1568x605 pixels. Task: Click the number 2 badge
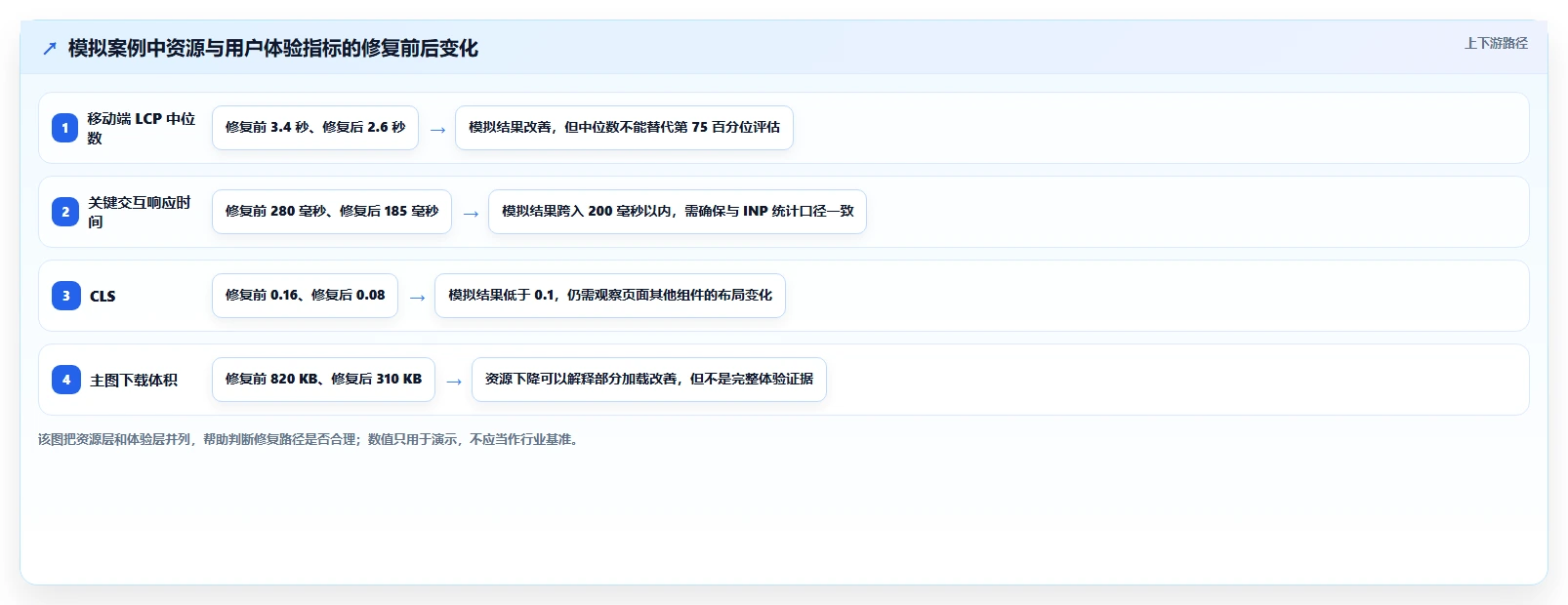coord(65,212)
